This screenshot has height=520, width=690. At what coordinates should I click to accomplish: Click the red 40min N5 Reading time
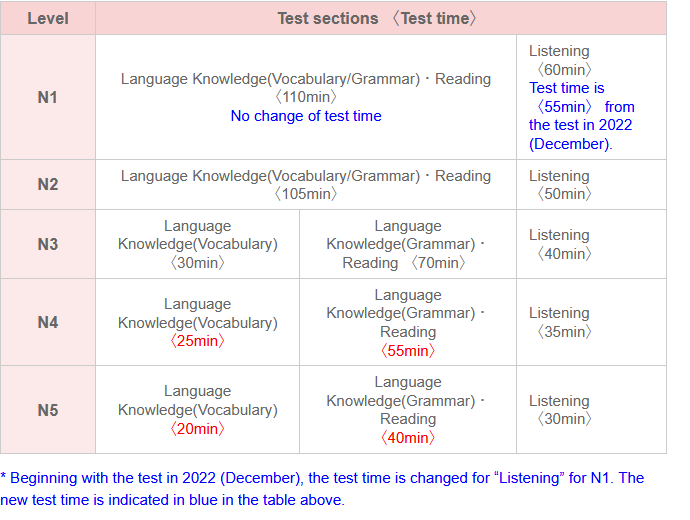407,438
